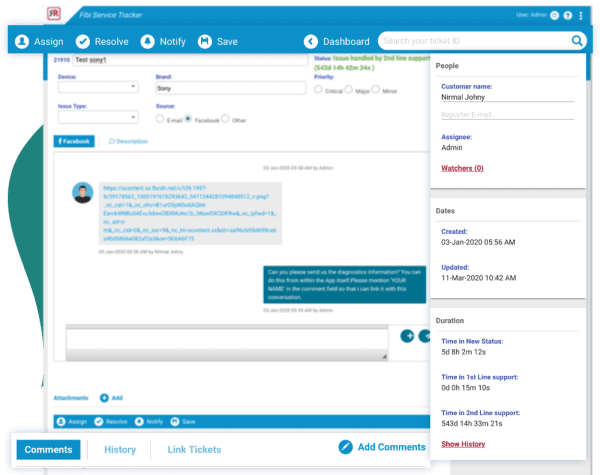This screenshot has height=475, width=600.
Task: Click the status text 'Issue handled by 2nd line support'
Action: (x=382, y=58)
